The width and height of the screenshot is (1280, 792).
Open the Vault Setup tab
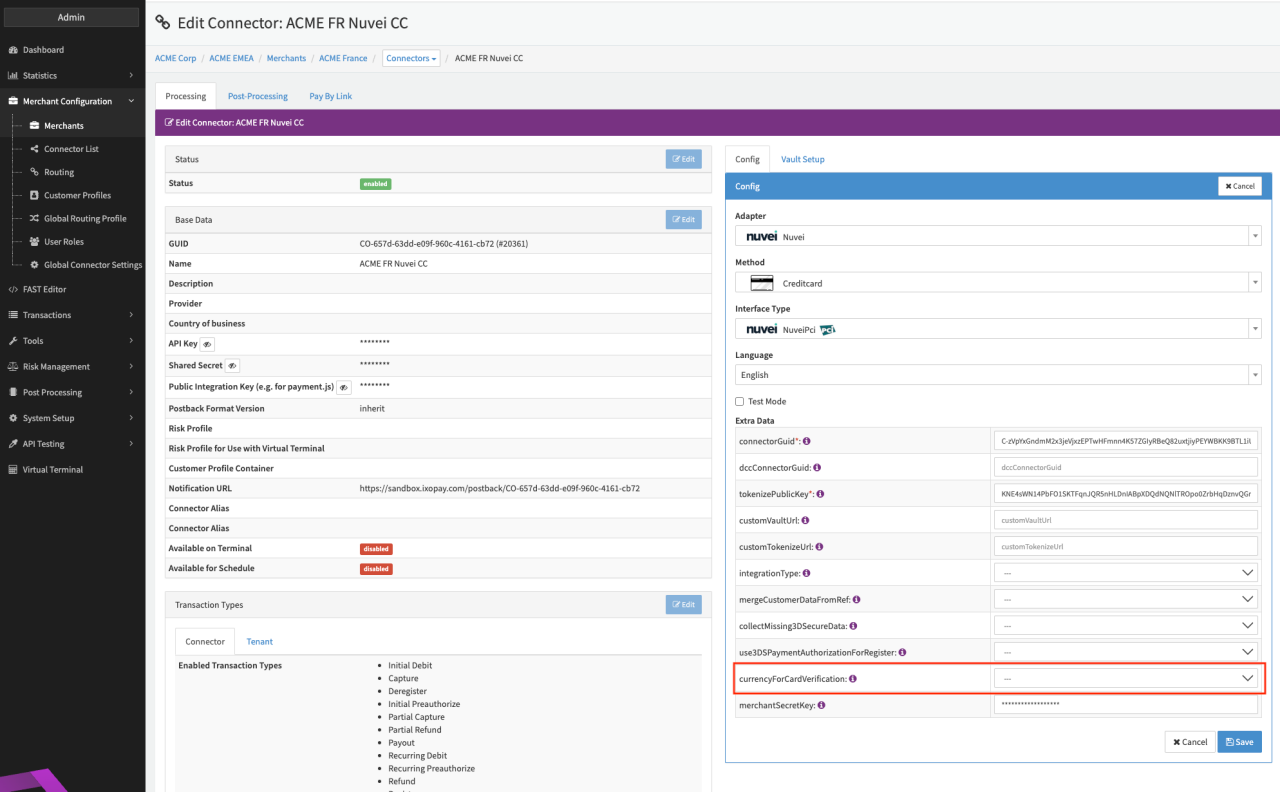[802, 159]
